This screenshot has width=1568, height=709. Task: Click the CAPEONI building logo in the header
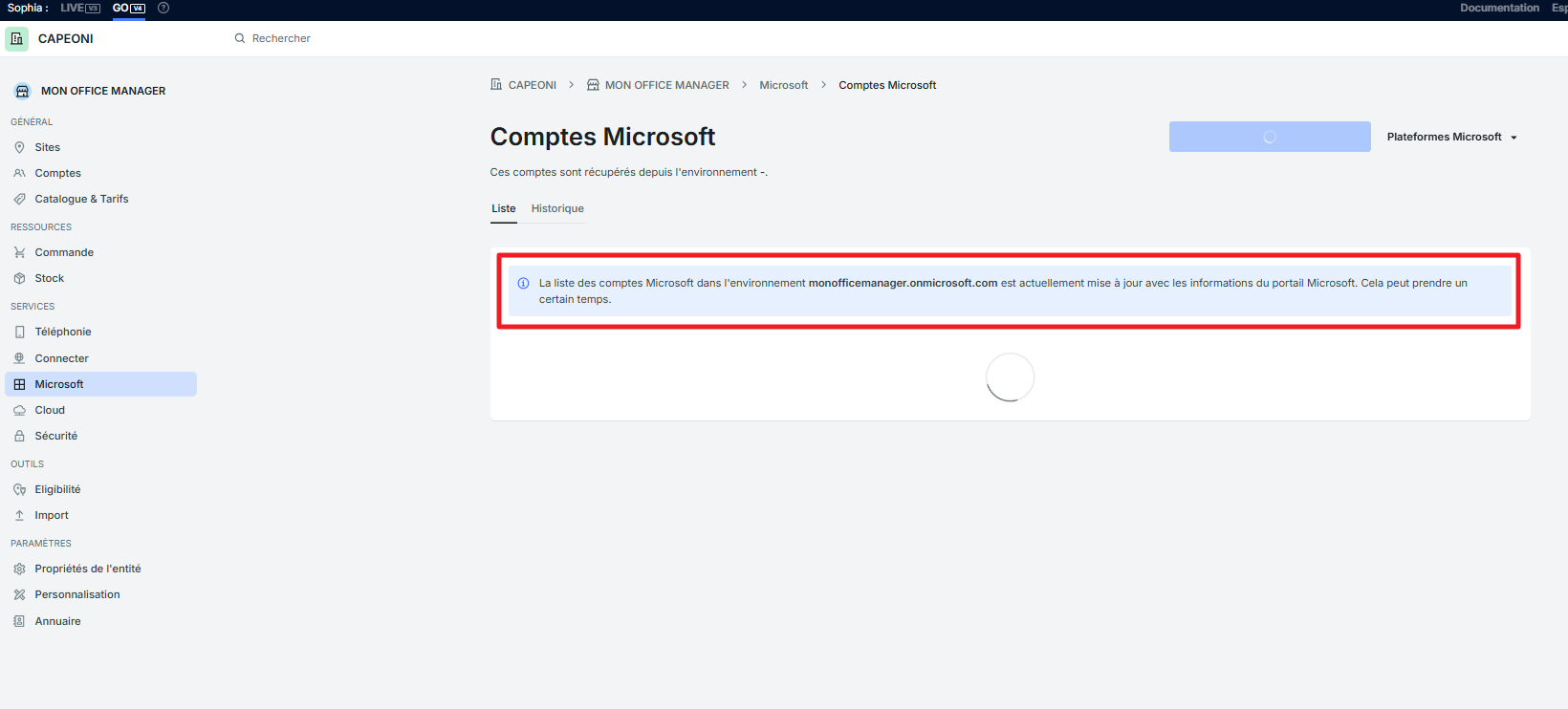17,39
